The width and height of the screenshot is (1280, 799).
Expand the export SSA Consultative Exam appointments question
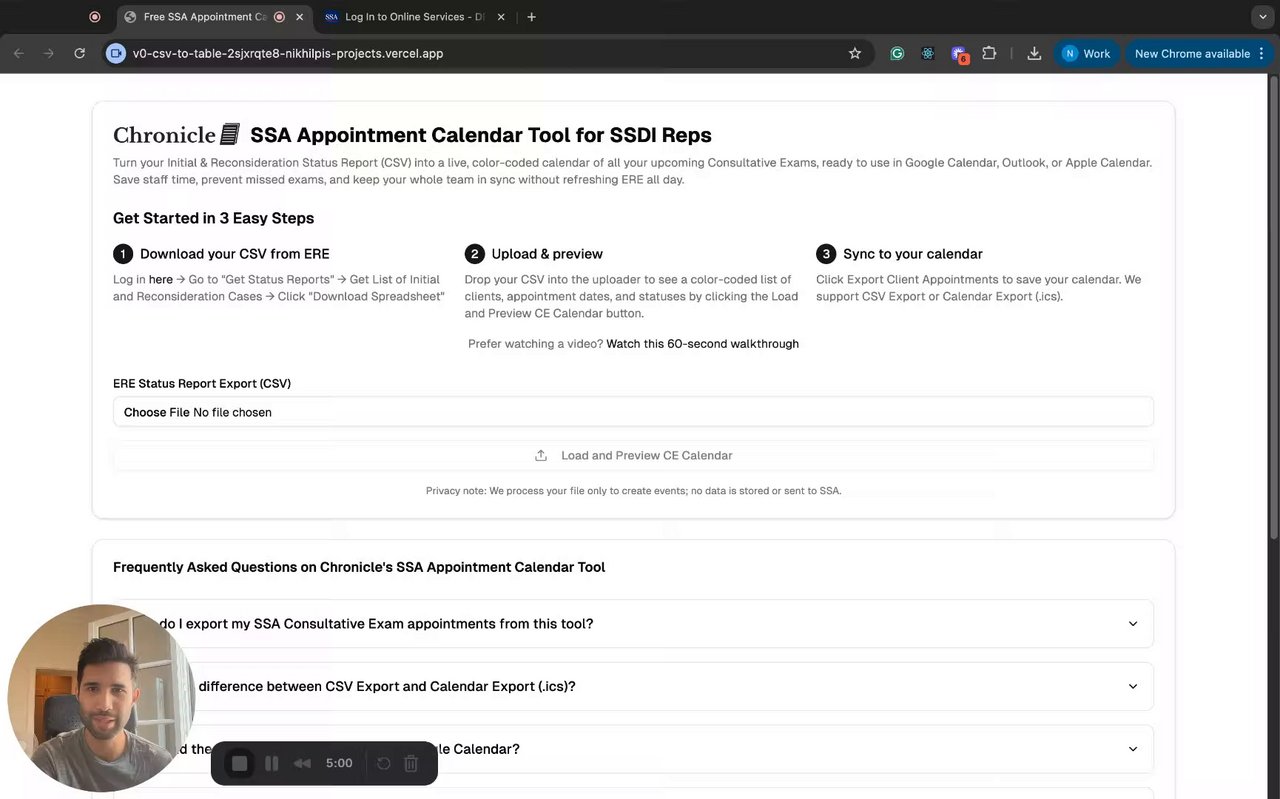(633, 623)
